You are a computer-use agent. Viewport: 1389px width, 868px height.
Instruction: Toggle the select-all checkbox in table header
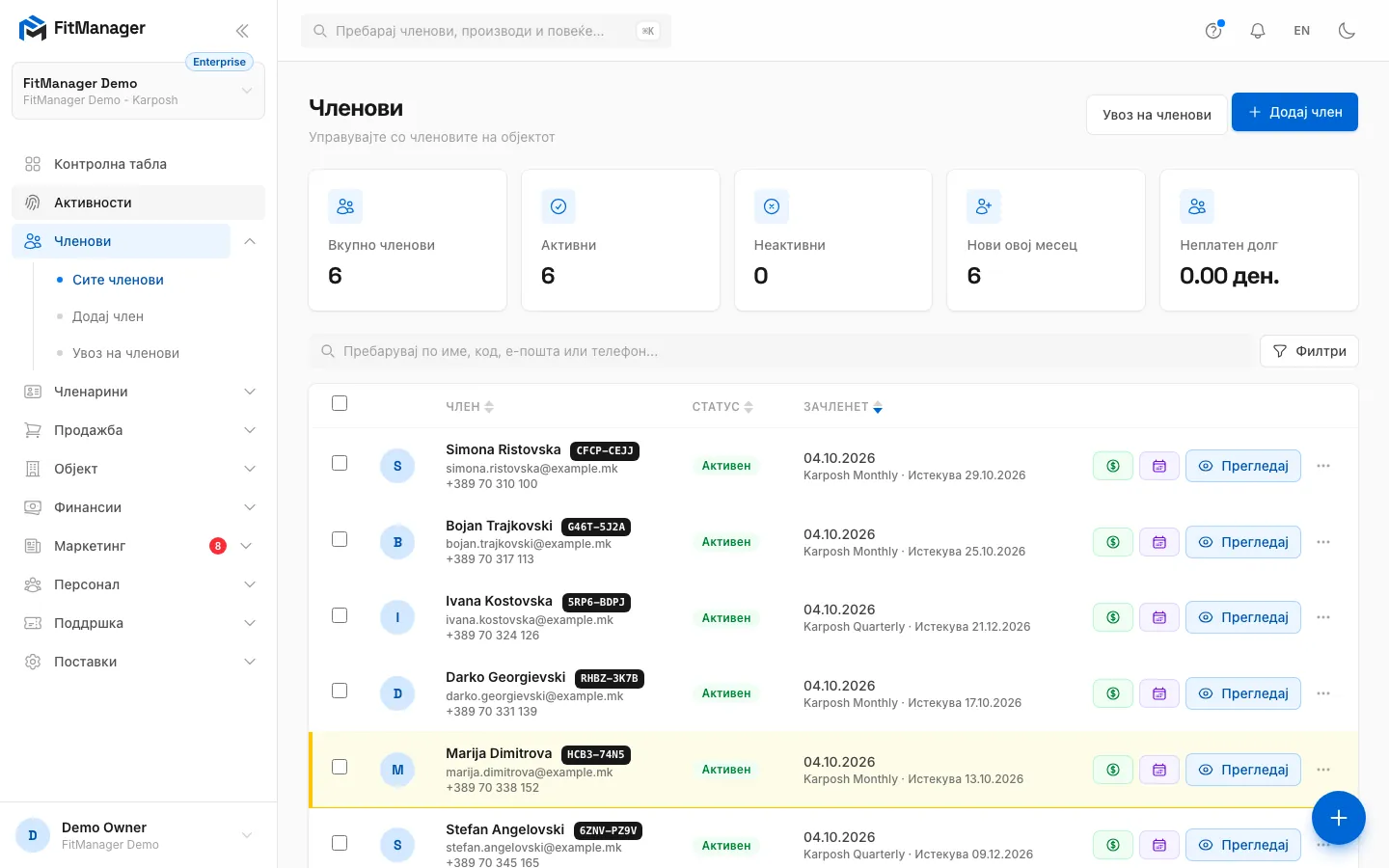tap(340, 403)
